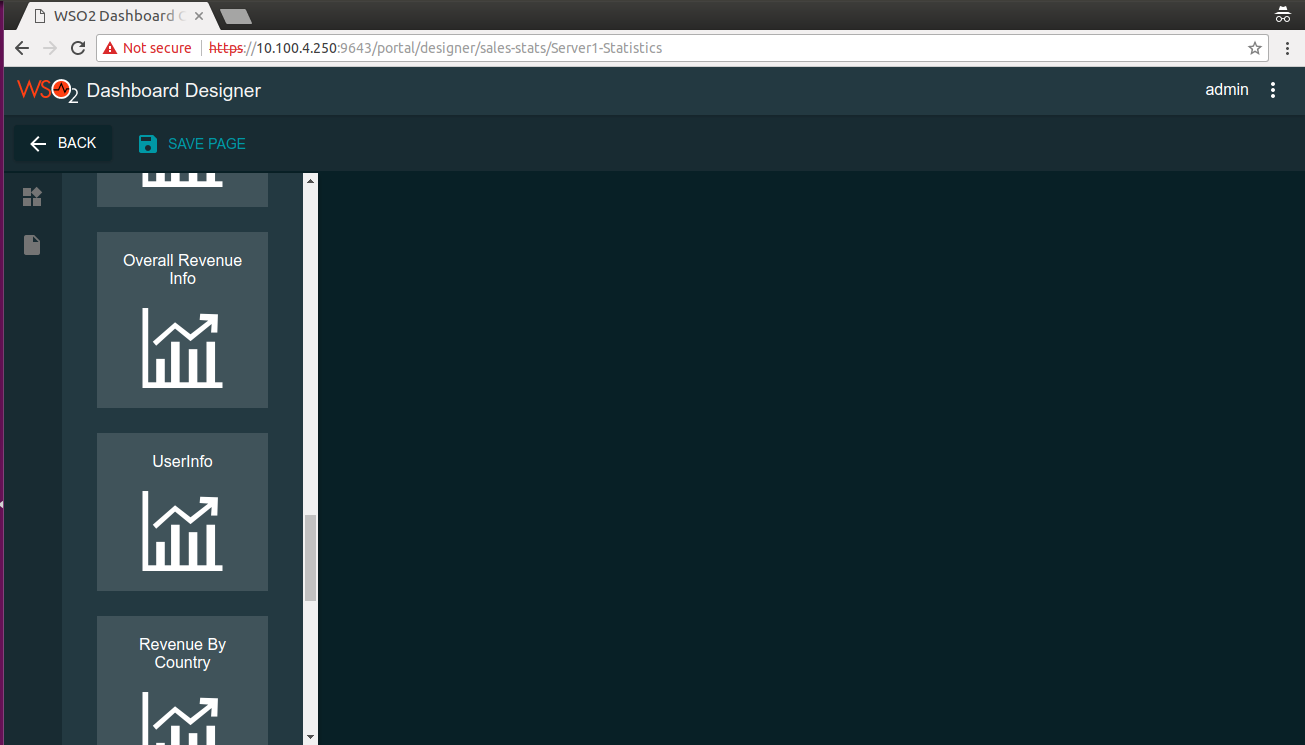The image size is (1305, 745).
Task: Open Chrome's three-dot browser menu
Action: [1289, 47]
